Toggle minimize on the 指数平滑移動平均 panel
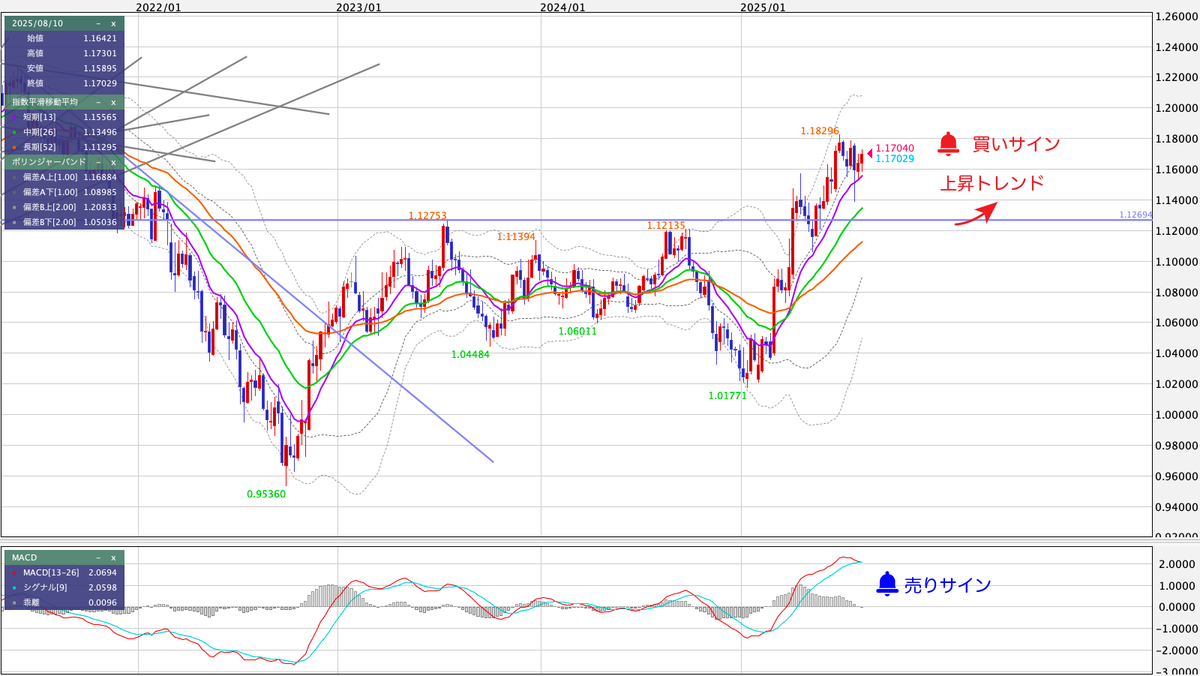The width and height of the screenshot is (1200, 676). (x=98, y=103)
